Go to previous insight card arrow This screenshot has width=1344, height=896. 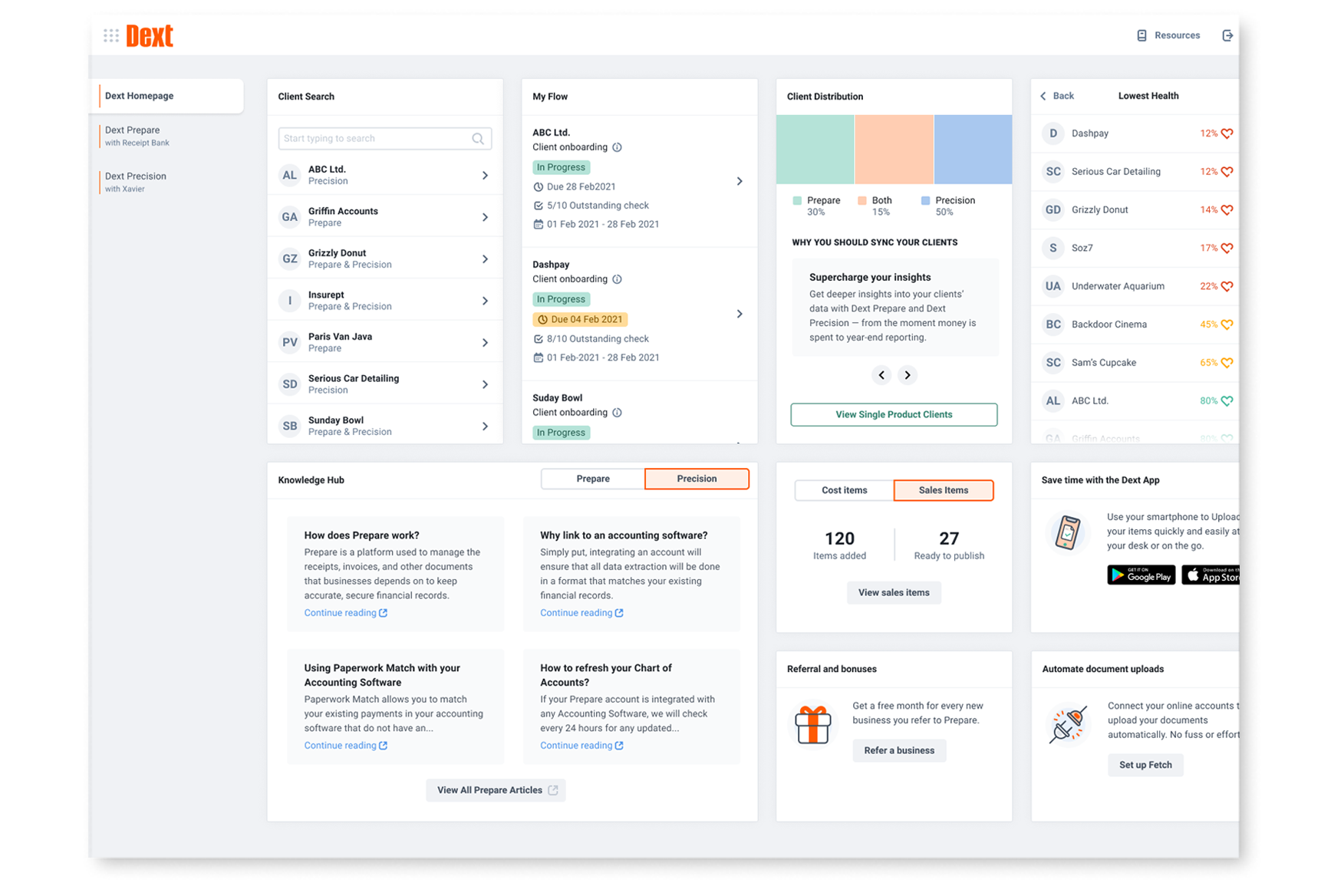point(881,375)
